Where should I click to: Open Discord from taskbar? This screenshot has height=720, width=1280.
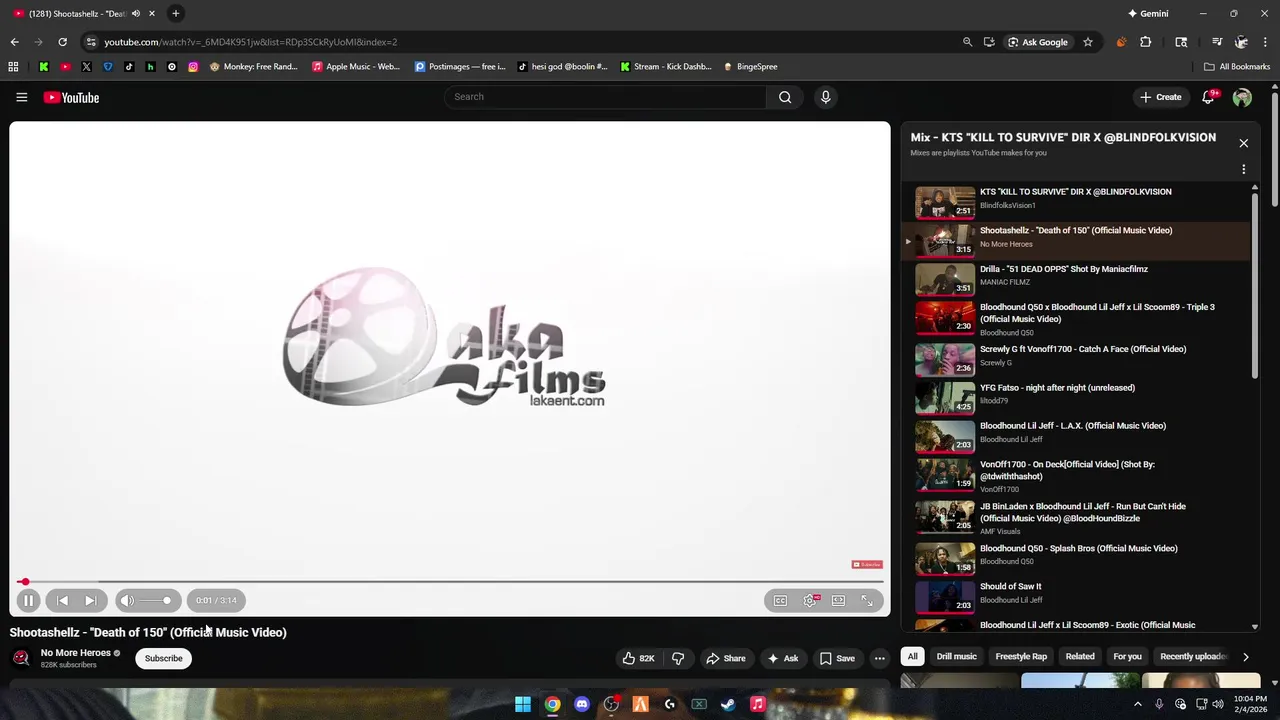582,704
